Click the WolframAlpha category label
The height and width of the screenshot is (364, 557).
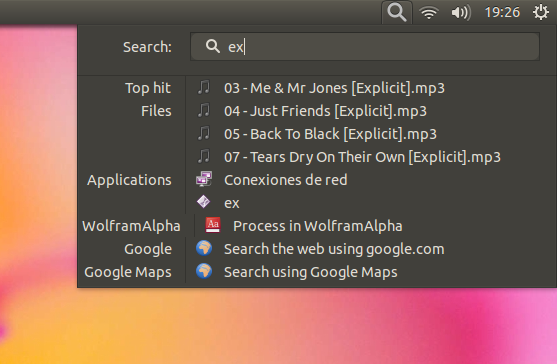pyautogui.click(x=131, y=226)
